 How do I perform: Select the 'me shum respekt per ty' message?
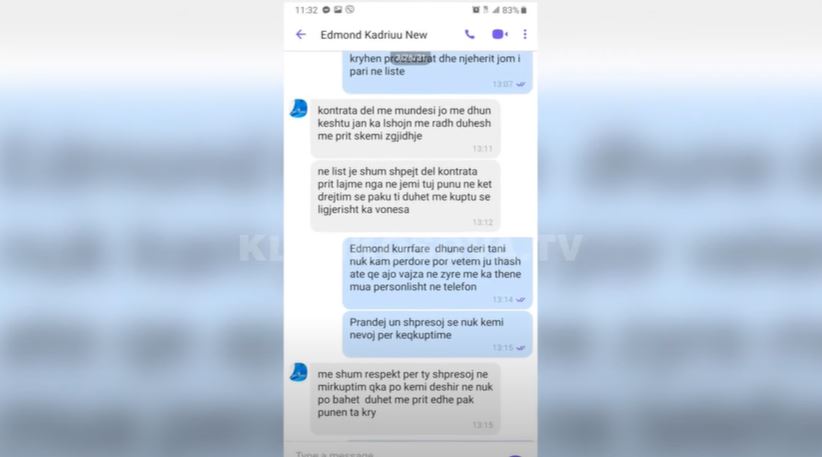[x=405, y=398]
